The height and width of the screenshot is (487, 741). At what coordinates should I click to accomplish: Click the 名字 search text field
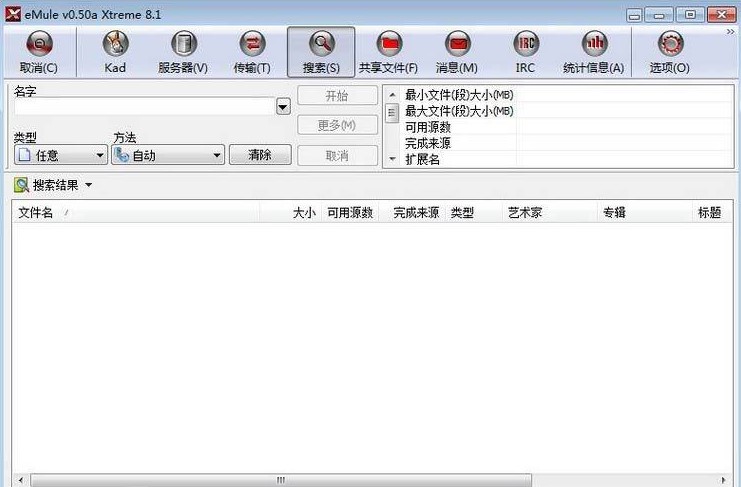(x=144, y=107)
